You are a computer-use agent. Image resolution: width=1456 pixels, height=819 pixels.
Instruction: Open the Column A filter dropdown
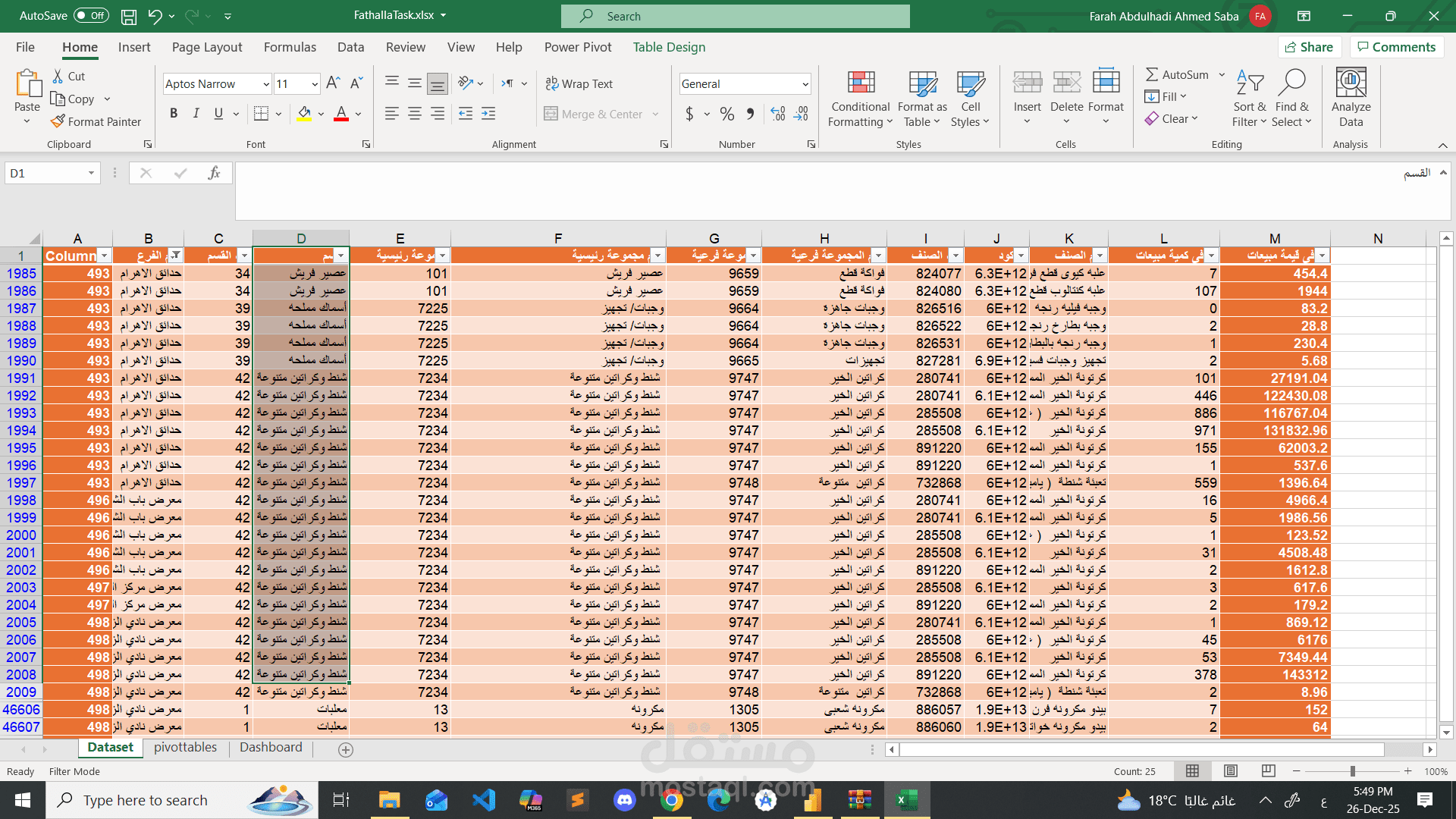point(105,256)
